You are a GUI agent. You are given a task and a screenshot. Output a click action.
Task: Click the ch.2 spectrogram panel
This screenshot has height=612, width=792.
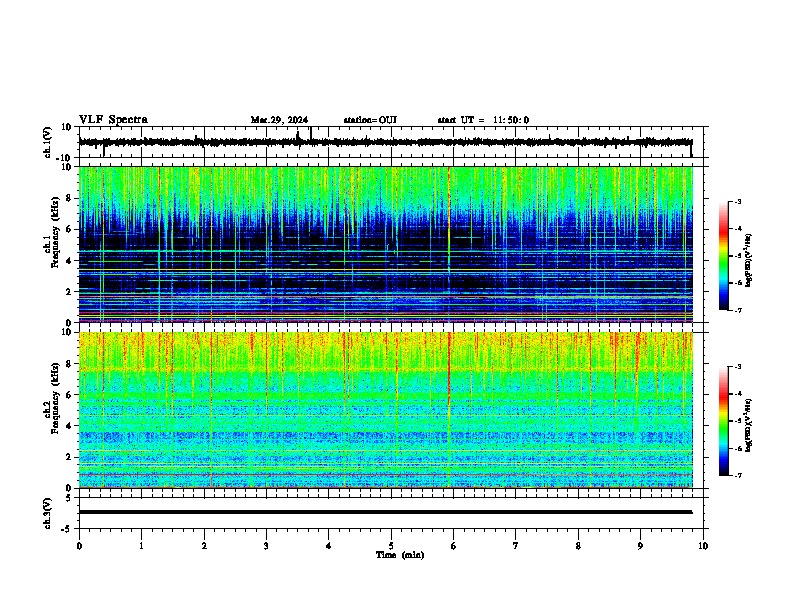click(x=386, y=410)
